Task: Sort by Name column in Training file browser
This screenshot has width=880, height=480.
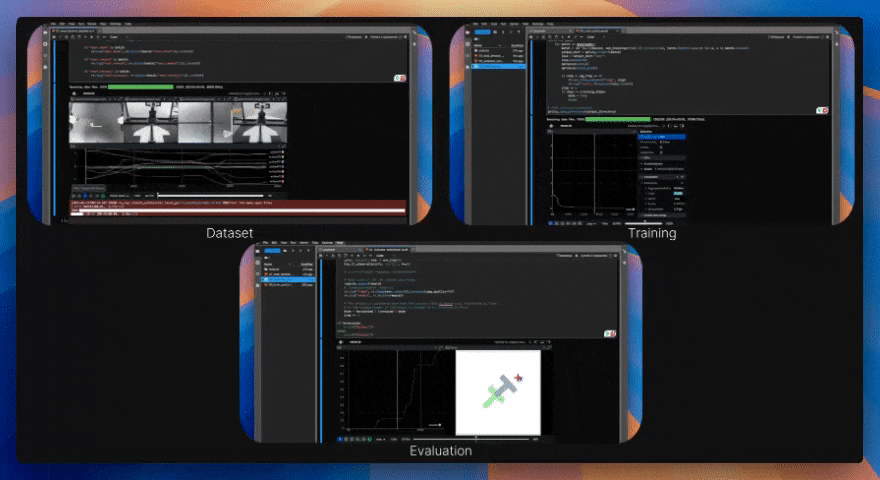Action: (486, 45)
